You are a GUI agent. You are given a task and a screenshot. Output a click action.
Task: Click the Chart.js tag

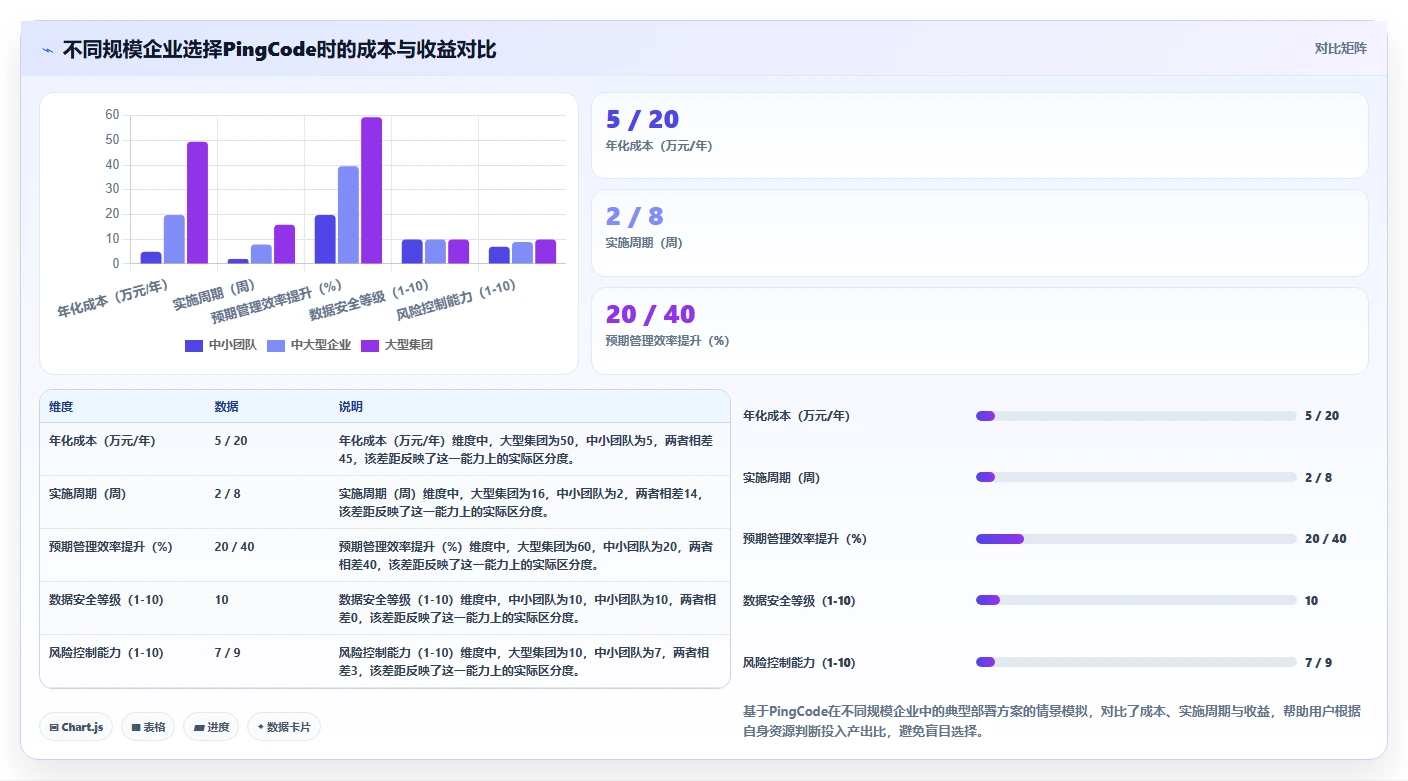pos(76,727)
